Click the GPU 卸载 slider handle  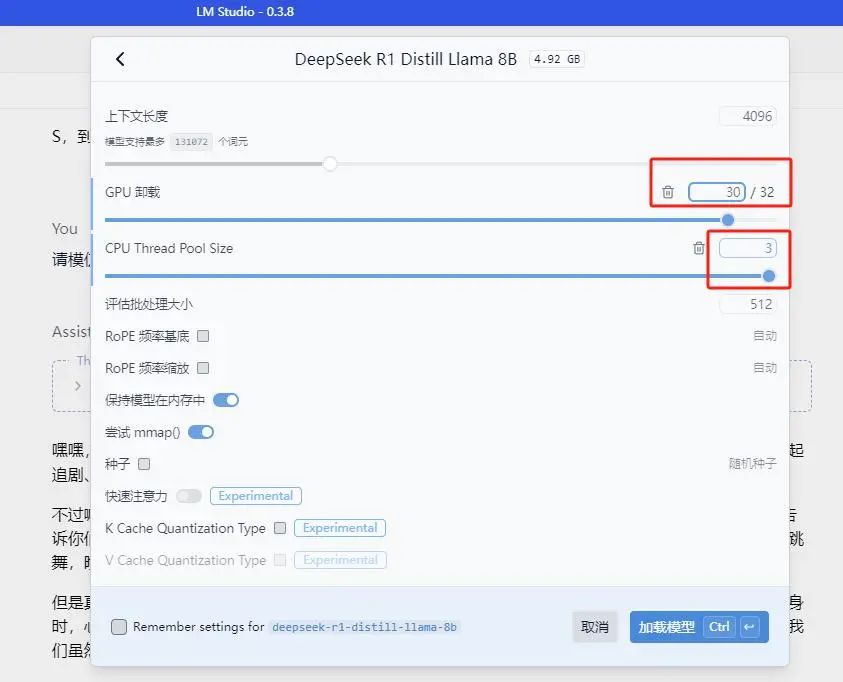click(x=728, y=220)
